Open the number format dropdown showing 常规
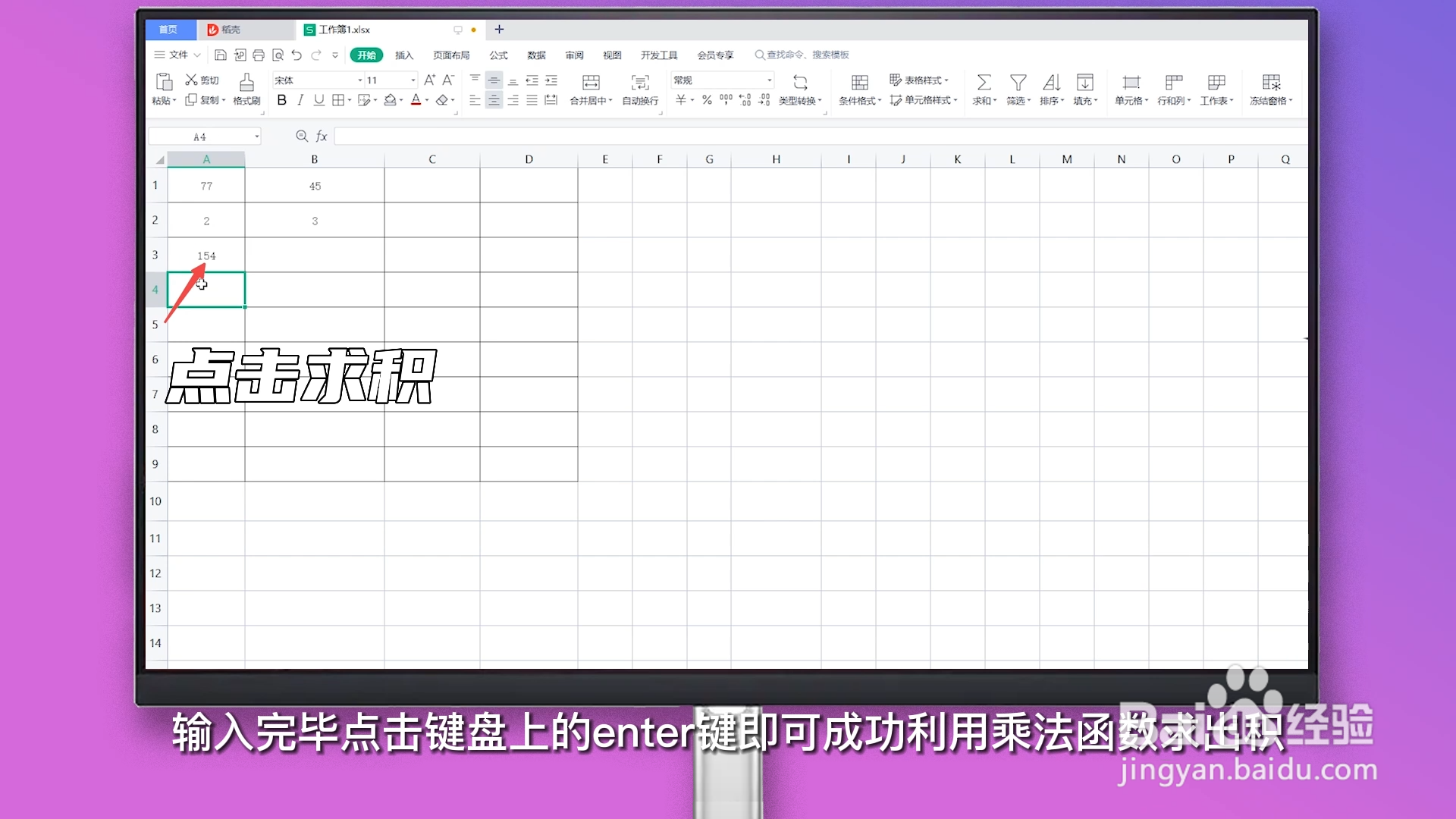 point(768,80)
